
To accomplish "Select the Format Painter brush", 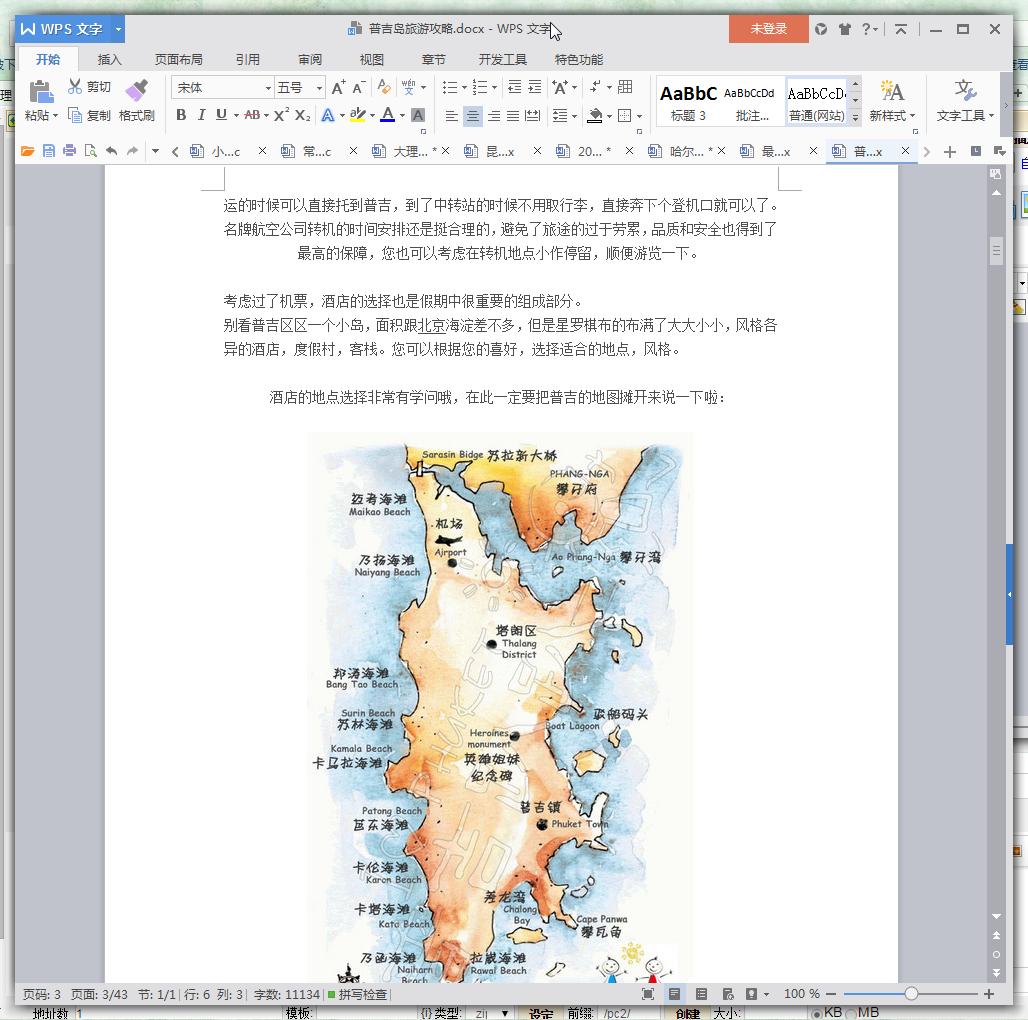I will pos(137,91).
